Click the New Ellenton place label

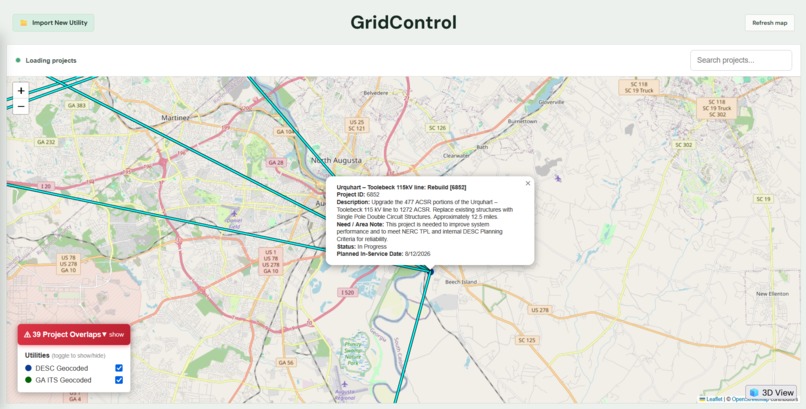click(772, 293)
